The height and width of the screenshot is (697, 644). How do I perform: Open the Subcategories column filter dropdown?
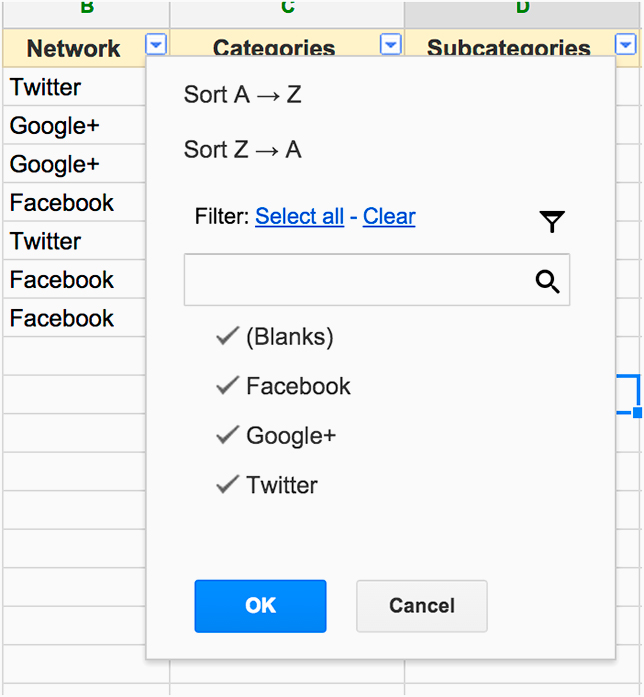[625, 44]
